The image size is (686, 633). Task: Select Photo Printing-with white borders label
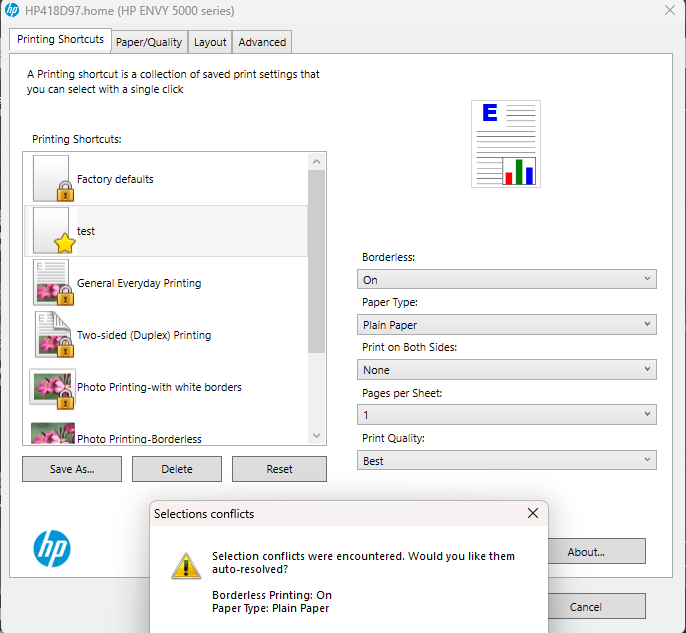[159, 387]
